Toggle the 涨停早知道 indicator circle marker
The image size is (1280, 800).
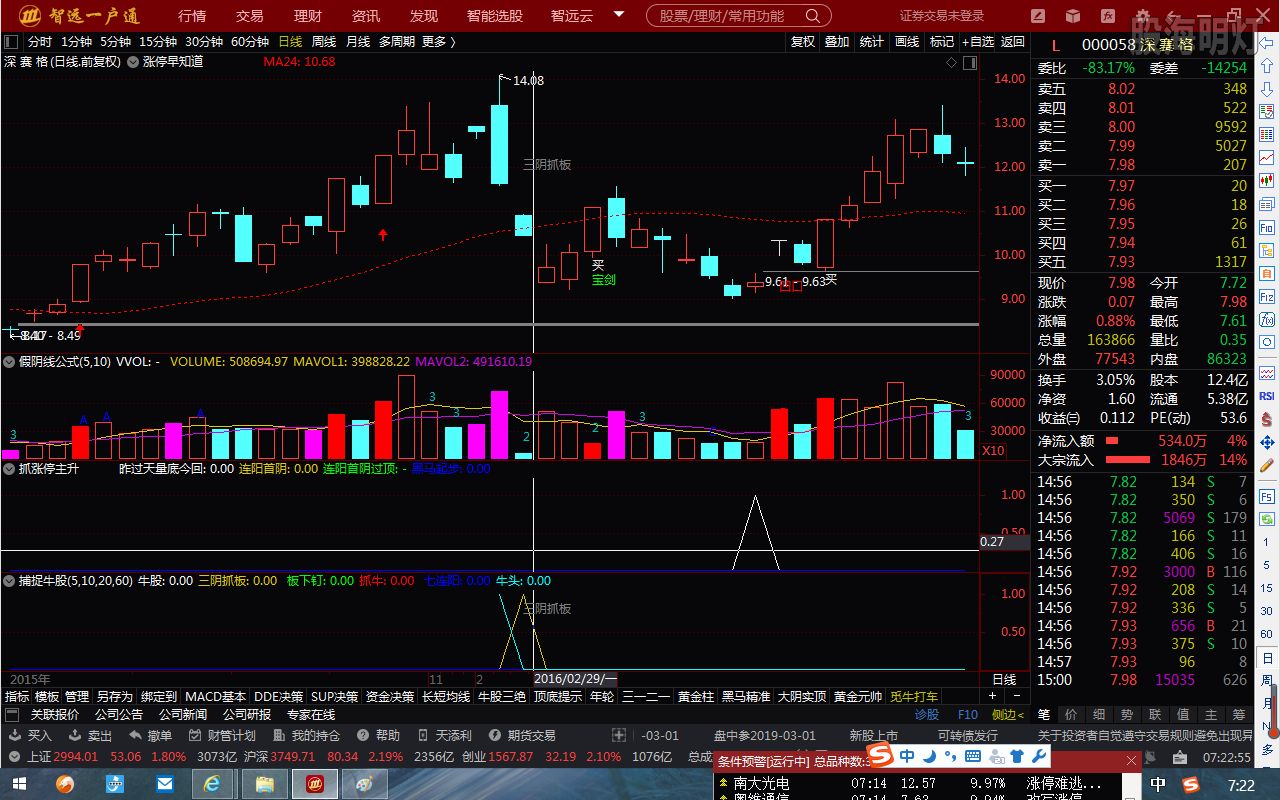(133, 62)
